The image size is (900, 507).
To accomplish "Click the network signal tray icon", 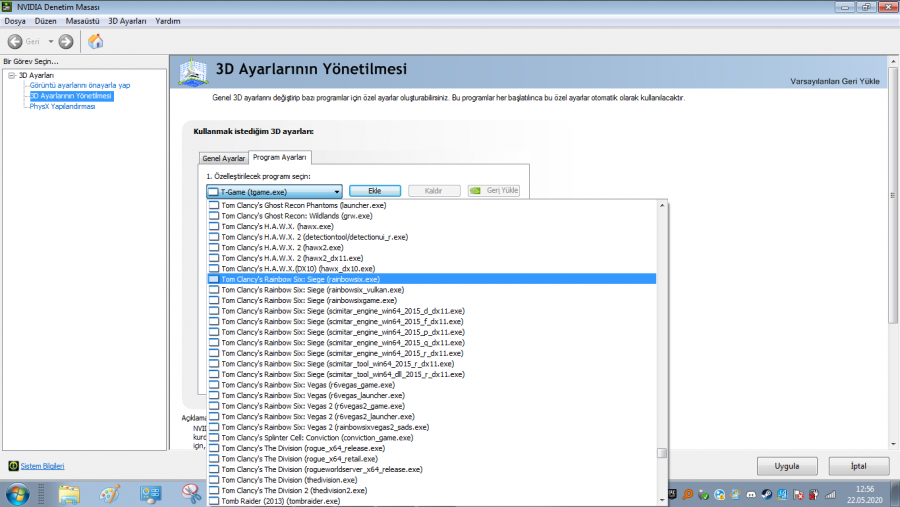I will 831,494.
